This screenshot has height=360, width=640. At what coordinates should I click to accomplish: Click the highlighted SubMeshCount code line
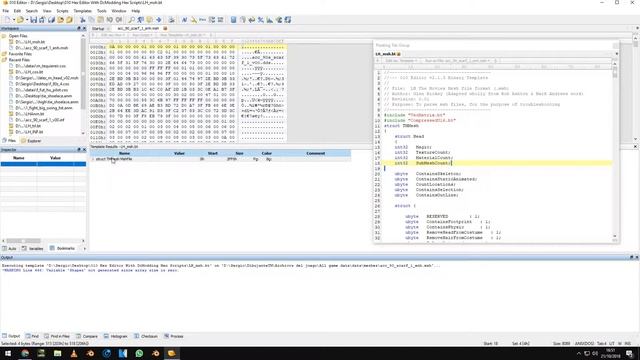point(498,163)
